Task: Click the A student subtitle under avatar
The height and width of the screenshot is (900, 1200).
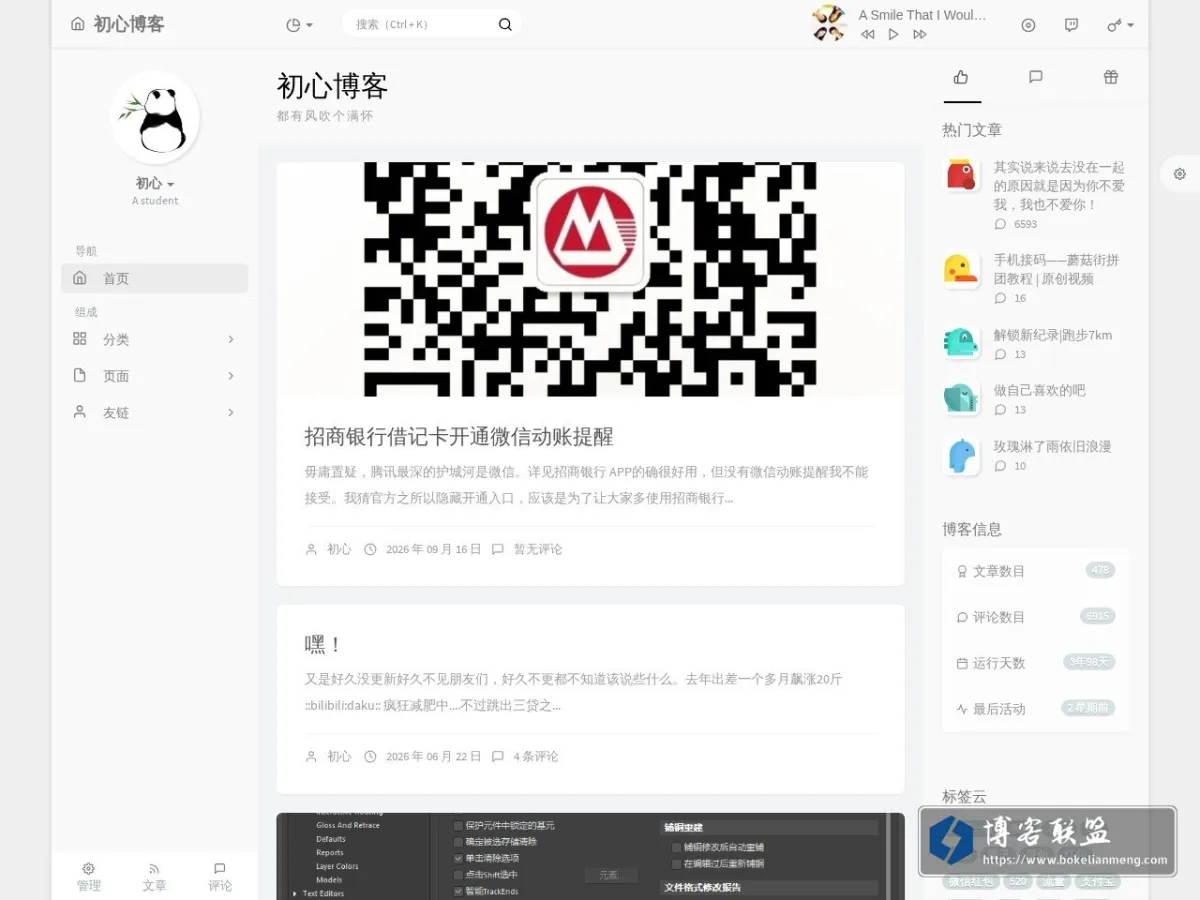Action: [x=155, y=201]
